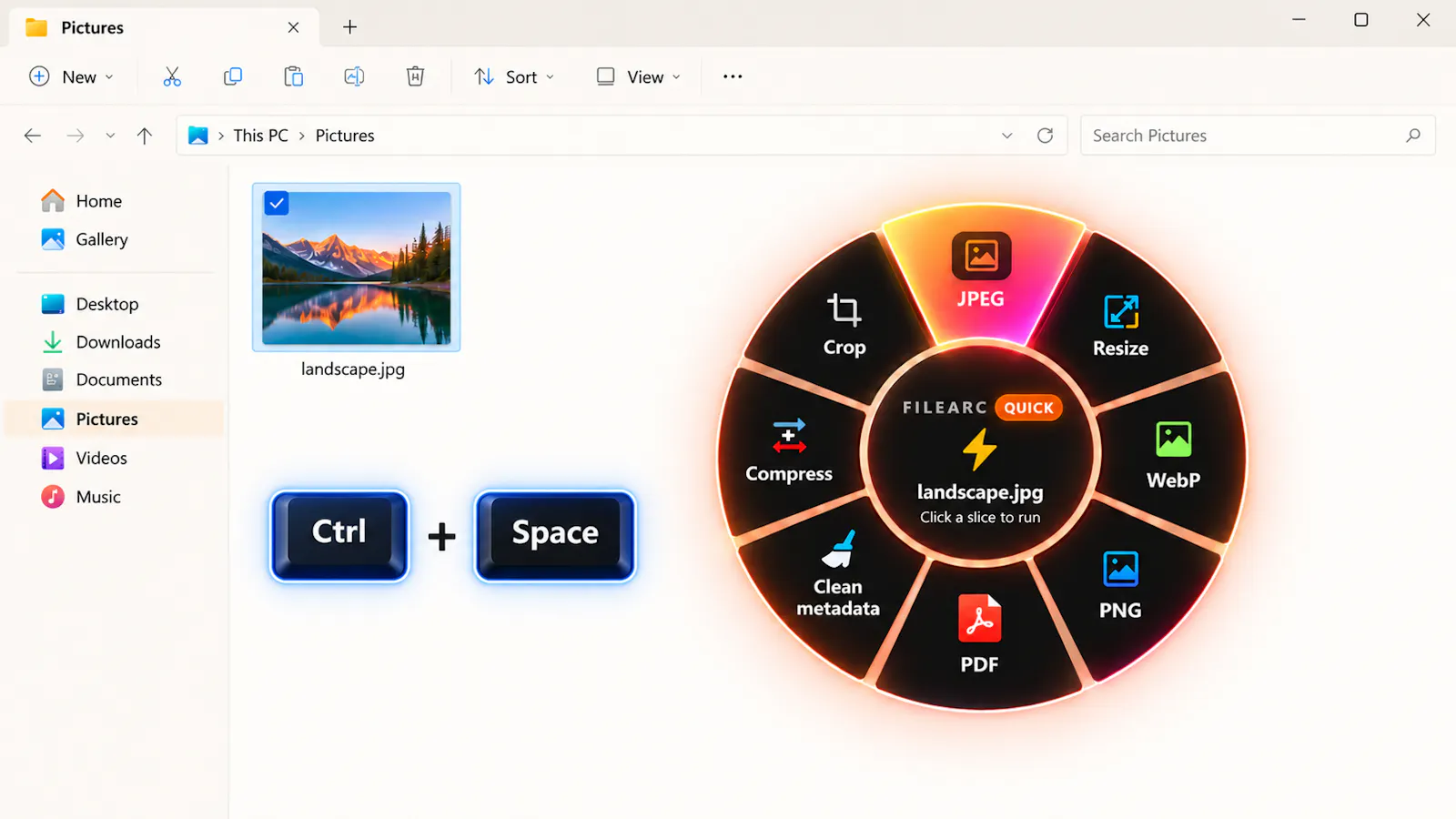Expand address bar history dropdown
Screen dimensions: 1456x819
click(1006, 136)
